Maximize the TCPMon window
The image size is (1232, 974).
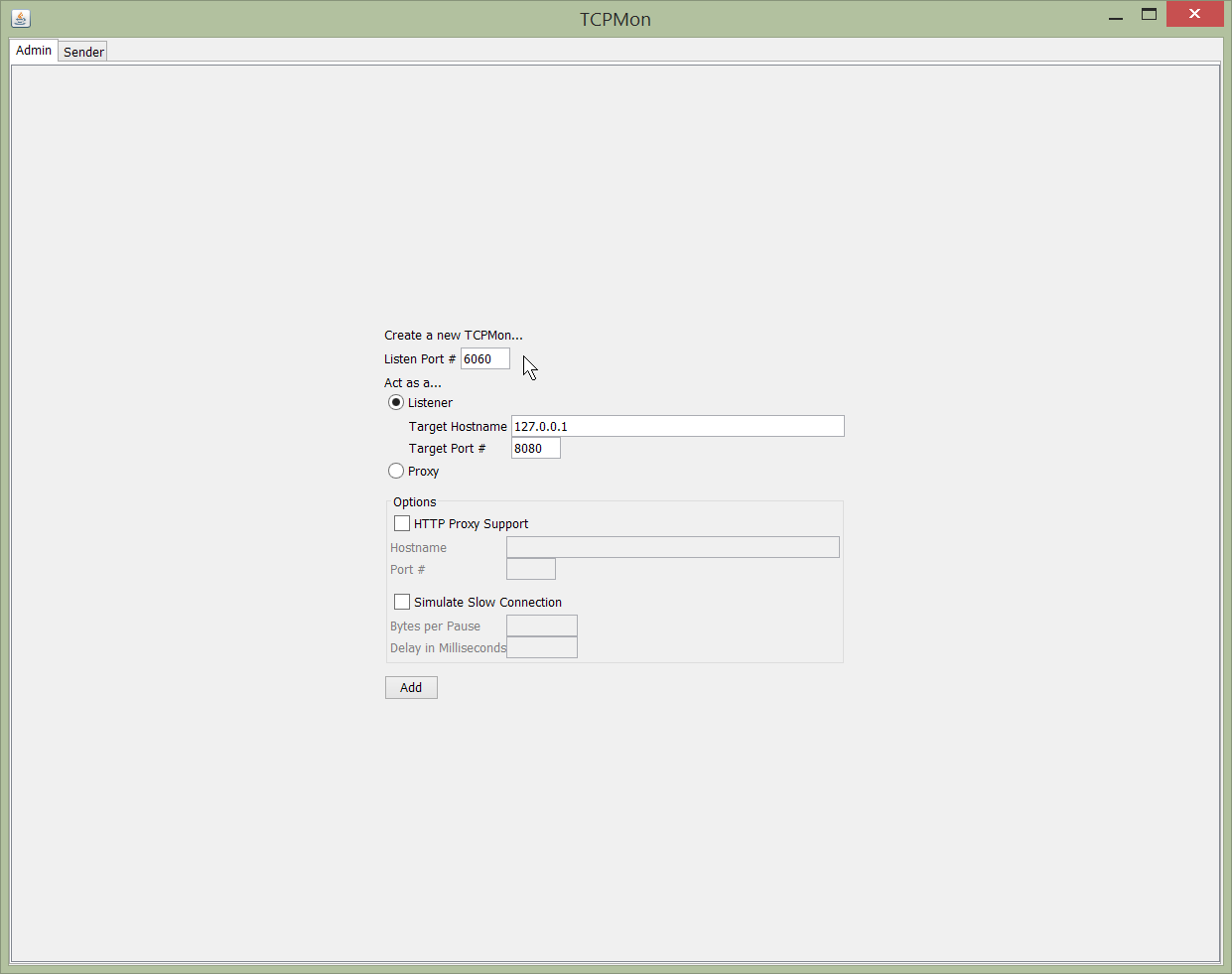(1149, 15)
